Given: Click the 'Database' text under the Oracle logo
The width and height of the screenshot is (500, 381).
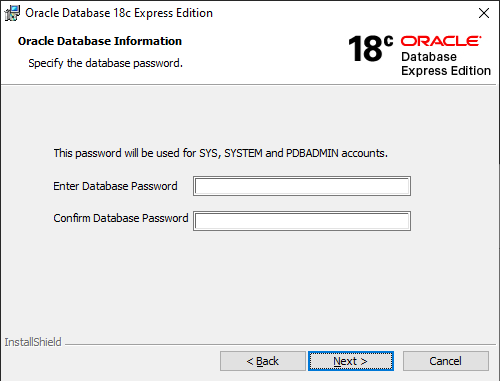Looking at the screenshot, I should pos(429,57).
